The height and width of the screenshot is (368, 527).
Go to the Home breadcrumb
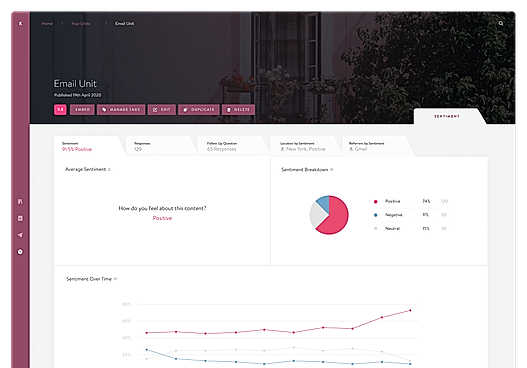(x=47, y=24)
